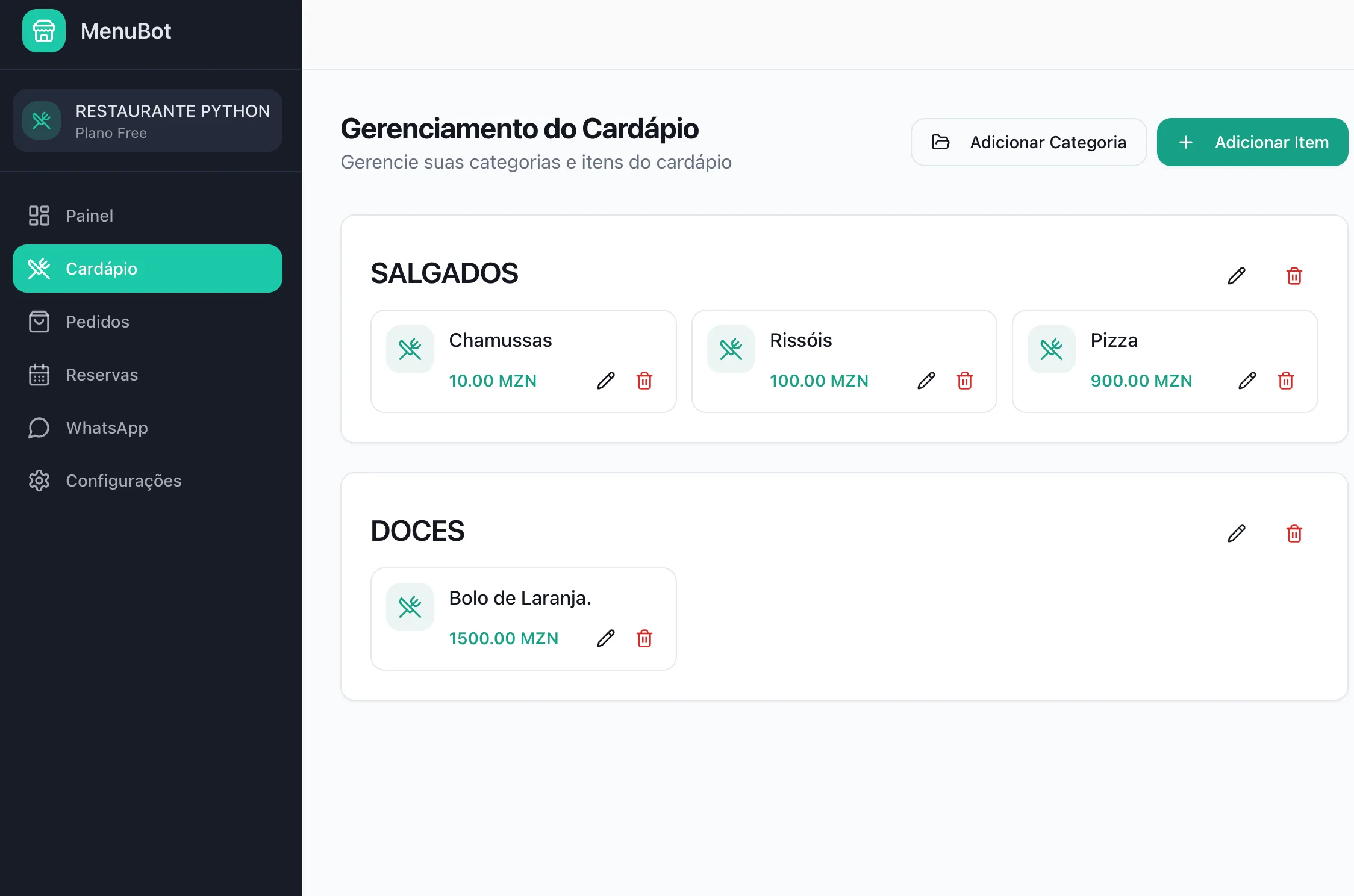1354x896 pixels.
Task: Click the SALGADOS category heading
Action: (x=445, y=273)
